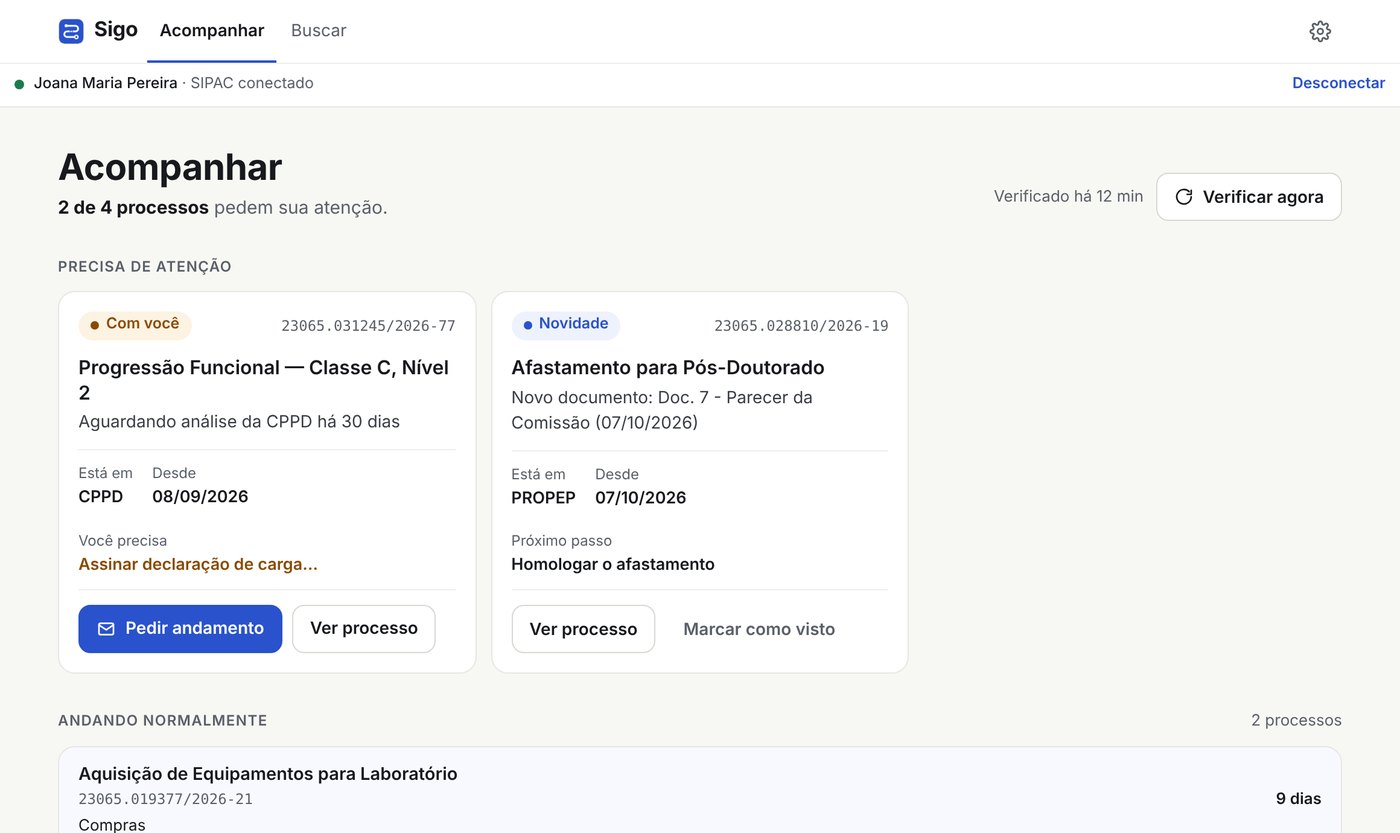Click the green SIPAC connection status dot

point(19,84)
